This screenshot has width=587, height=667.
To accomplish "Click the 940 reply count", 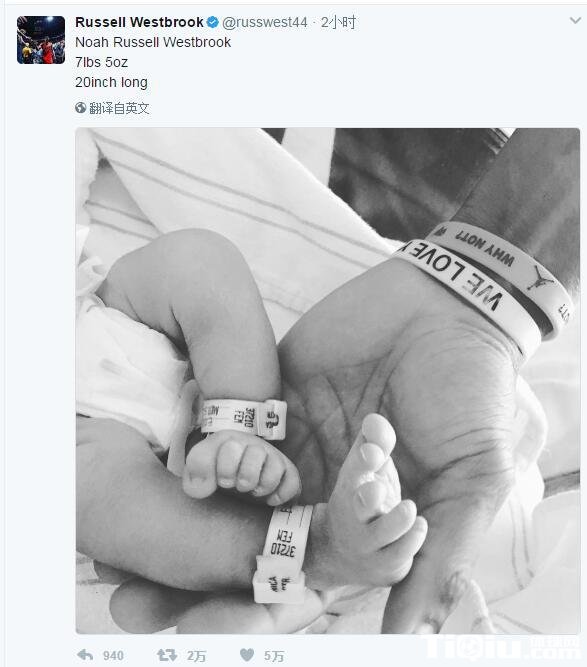I will pos(113,656).
